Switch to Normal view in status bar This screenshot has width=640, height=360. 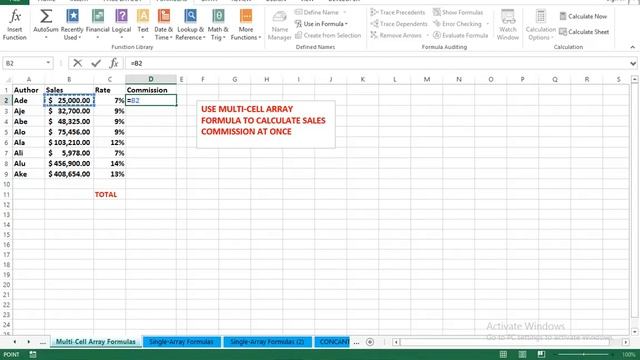503,354
